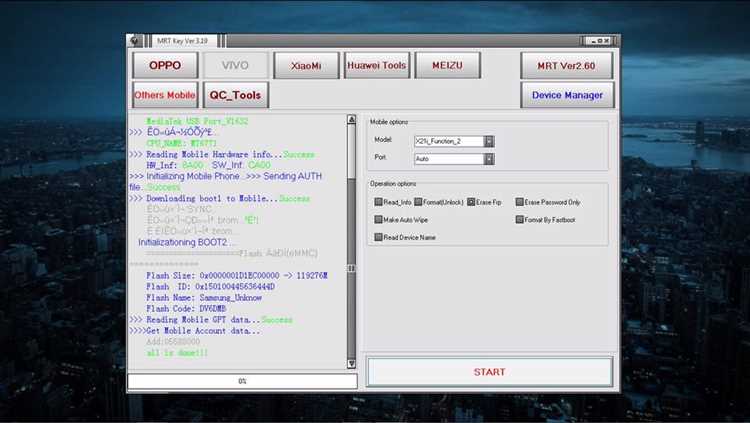
Task: Click the Others Mobile button
Action: click(x=165, y=95)
